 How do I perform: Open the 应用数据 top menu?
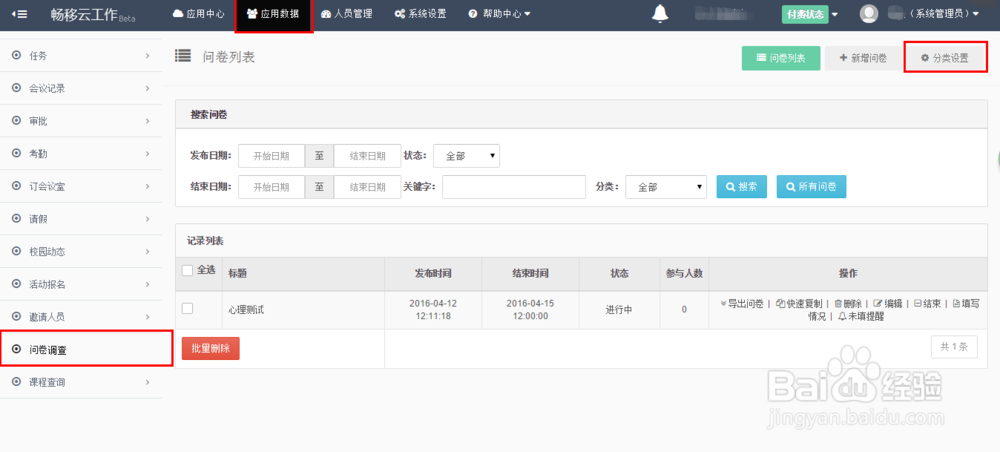(x=273, y=15)
